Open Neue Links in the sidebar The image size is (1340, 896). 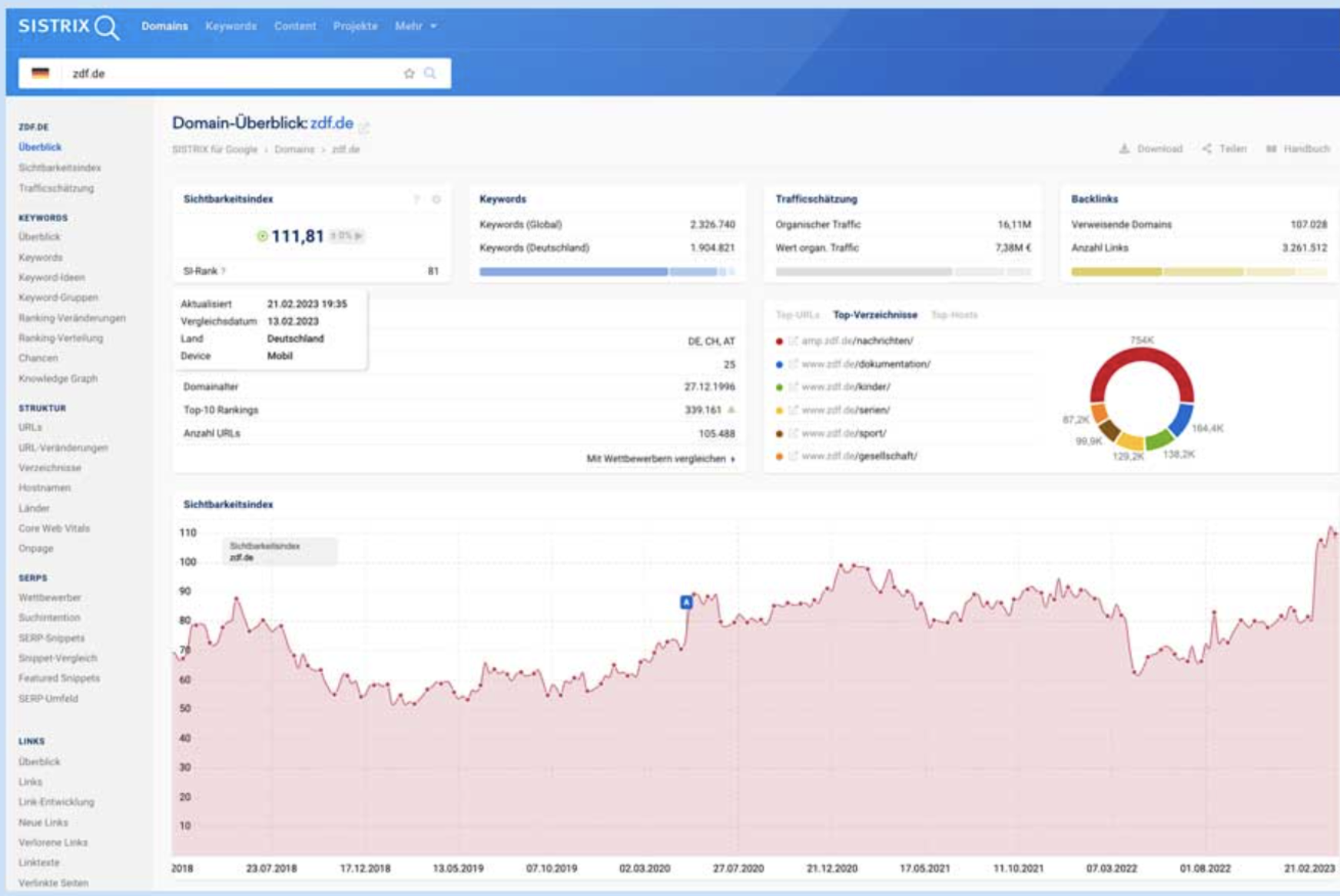click(x=43, y=823)
